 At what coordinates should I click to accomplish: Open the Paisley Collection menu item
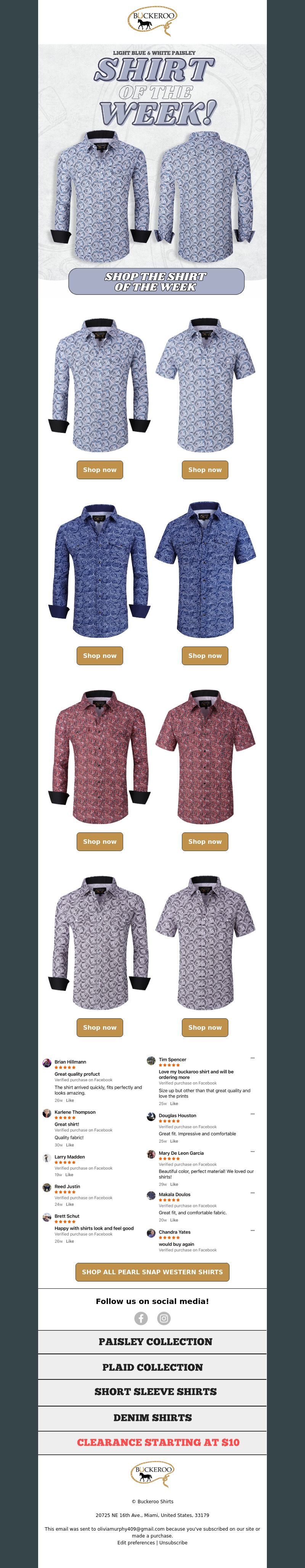(152, 1342)
